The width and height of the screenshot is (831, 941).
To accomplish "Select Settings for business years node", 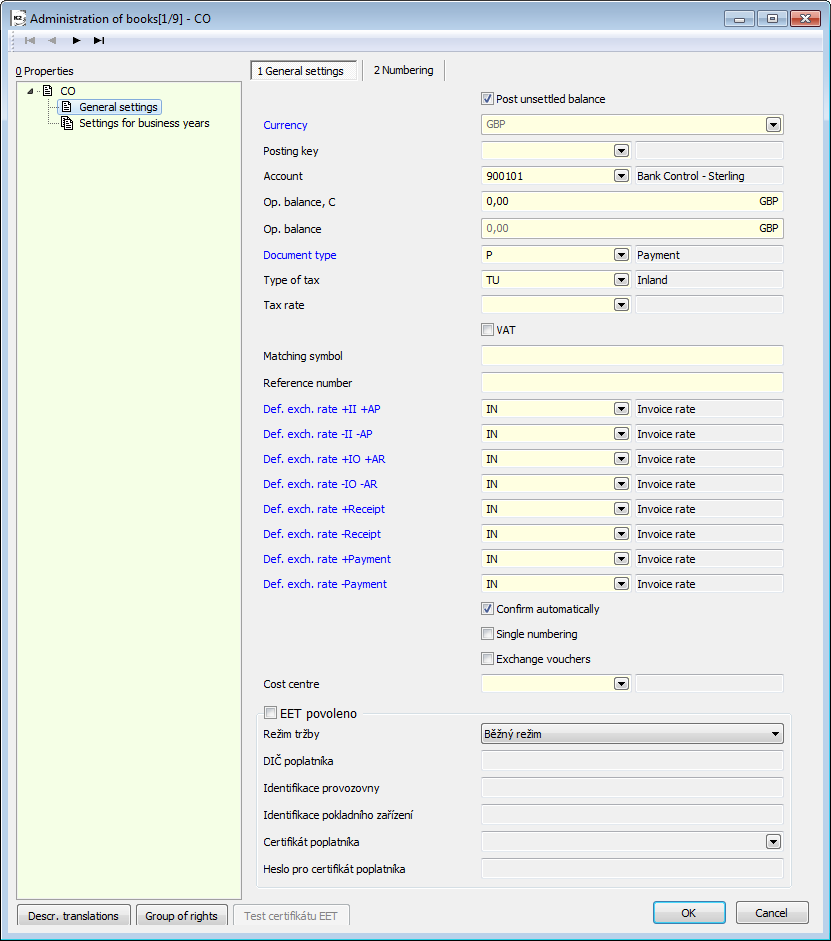I will (144, 123).
